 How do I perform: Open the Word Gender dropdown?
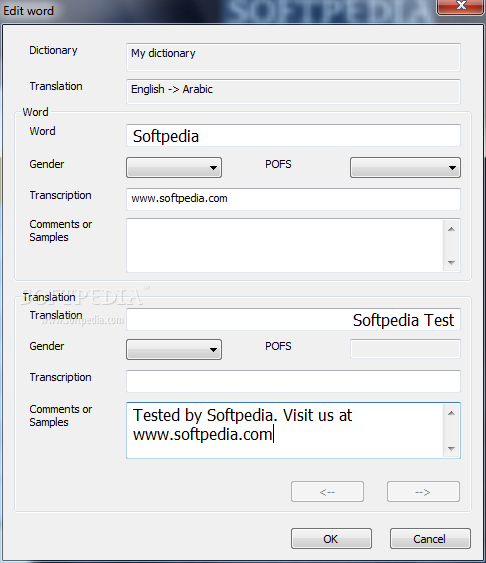click(174, 167)
